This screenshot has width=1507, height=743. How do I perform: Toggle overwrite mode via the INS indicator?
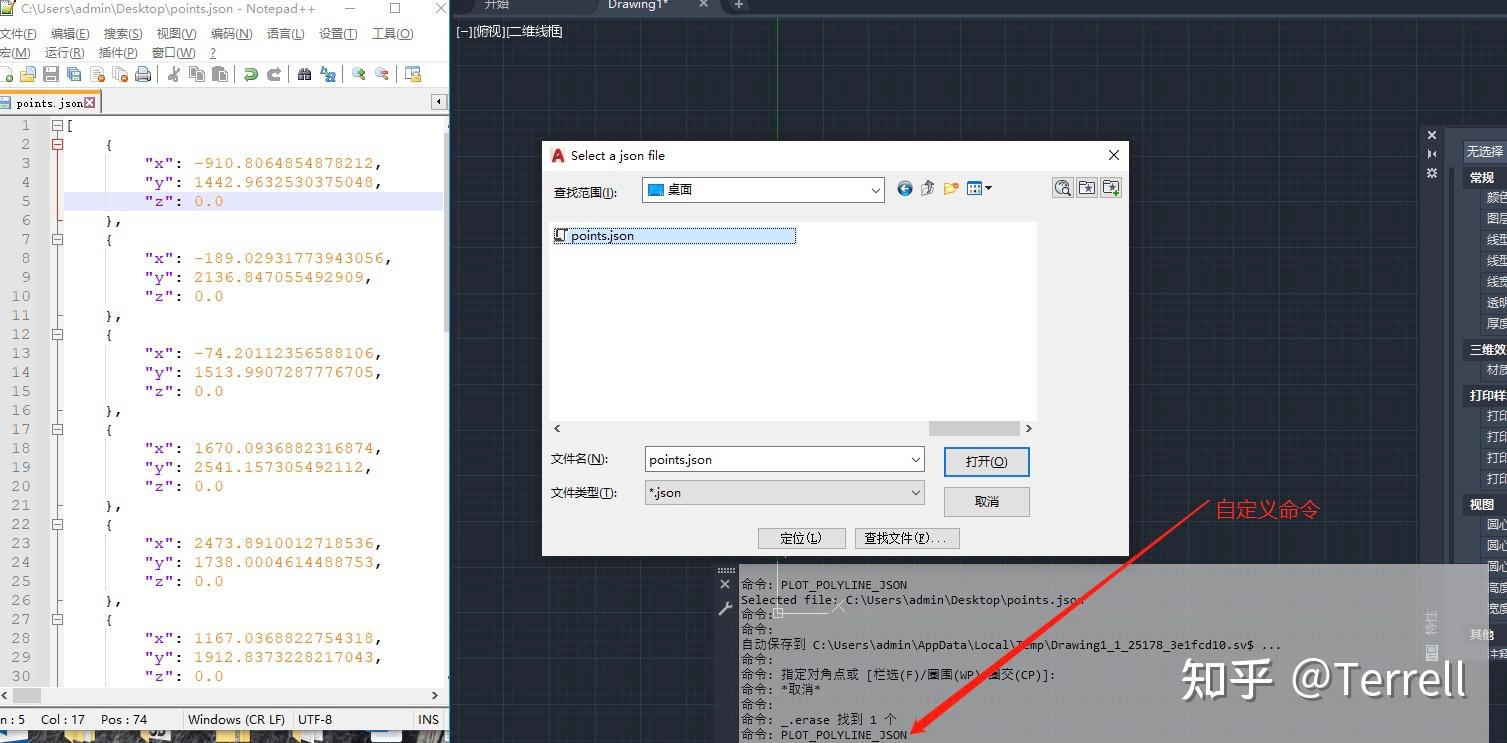tap(428, 719)
